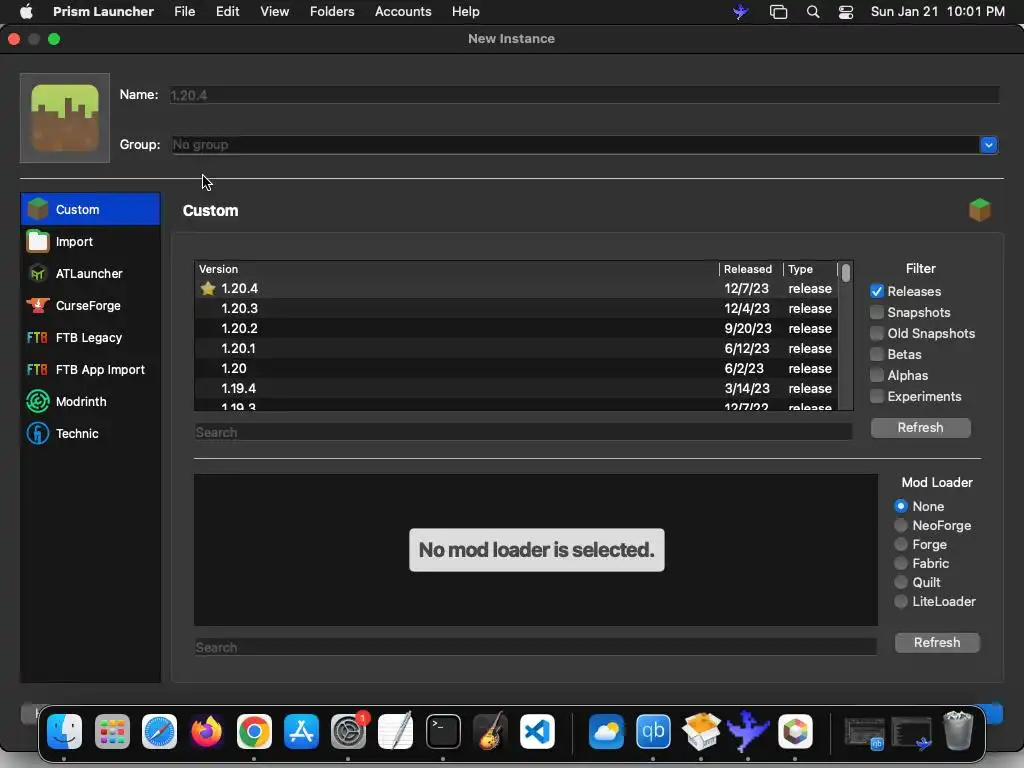
Task: Enable the Betas filter checkbox
Action: tap(876, 354)
